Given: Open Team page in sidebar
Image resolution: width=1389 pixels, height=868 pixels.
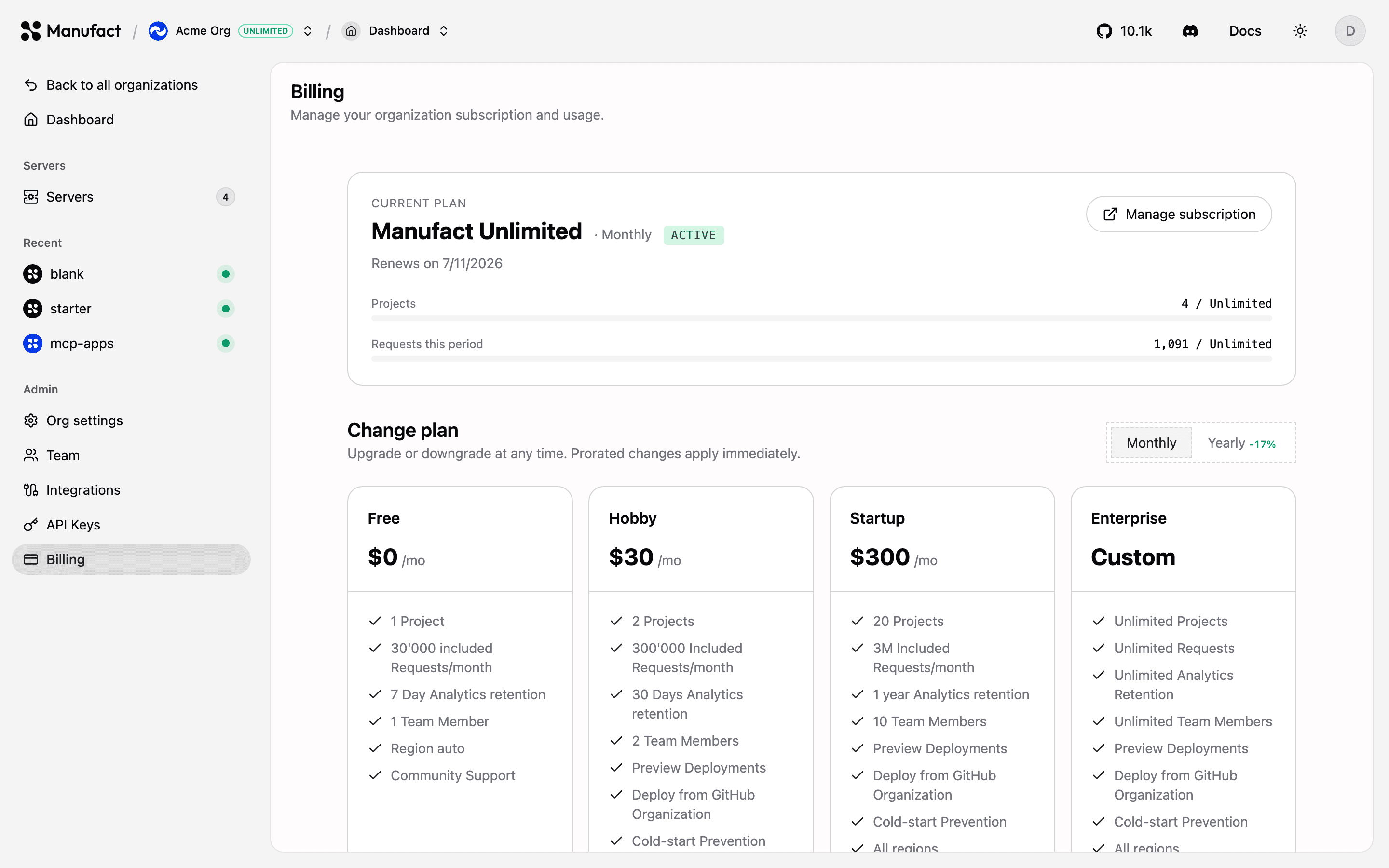Looking at the screenshot, I should (x=131, y=455).
